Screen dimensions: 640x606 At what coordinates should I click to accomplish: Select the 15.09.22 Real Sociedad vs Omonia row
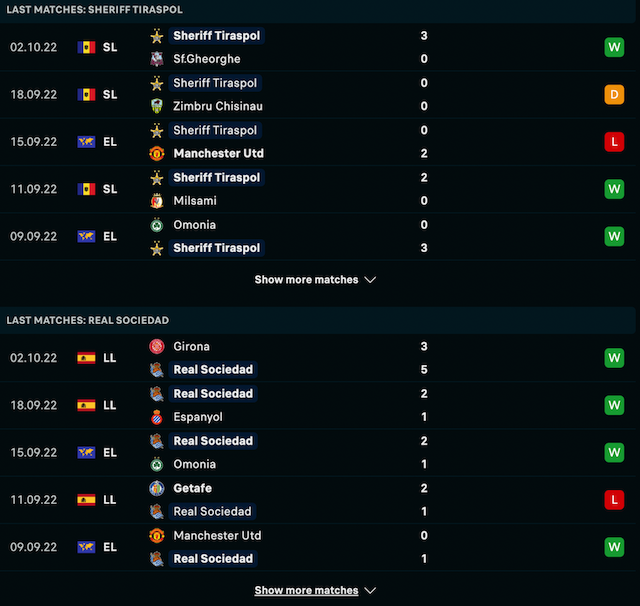tap(318, 453)
